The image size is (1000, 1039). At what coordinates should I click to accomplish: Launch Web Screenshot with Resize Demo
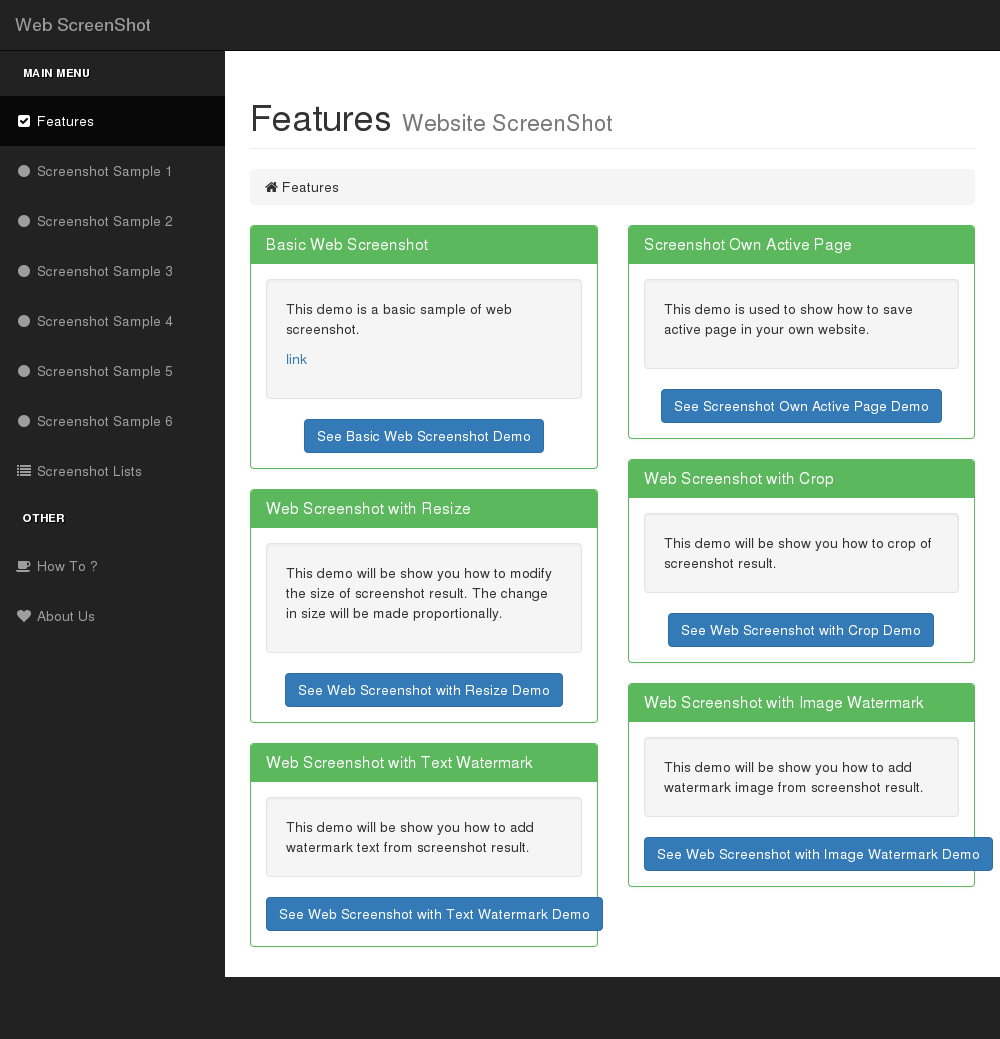pos(424,690)
